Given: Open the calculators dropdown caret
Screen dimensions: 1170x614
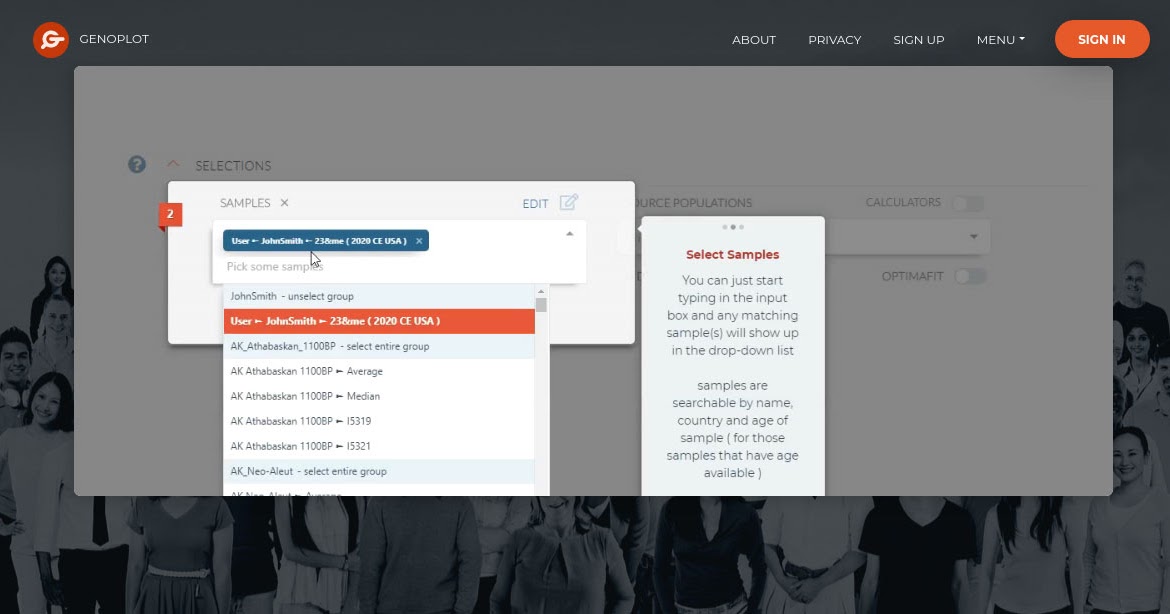Looking at the screenshot, I should (974, 236).
